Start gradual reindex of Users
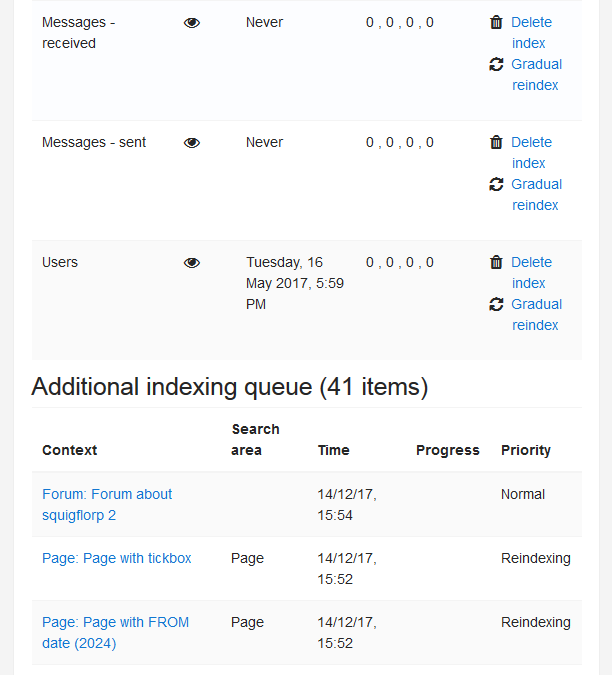The image size is (612, 675). point(537,315)
